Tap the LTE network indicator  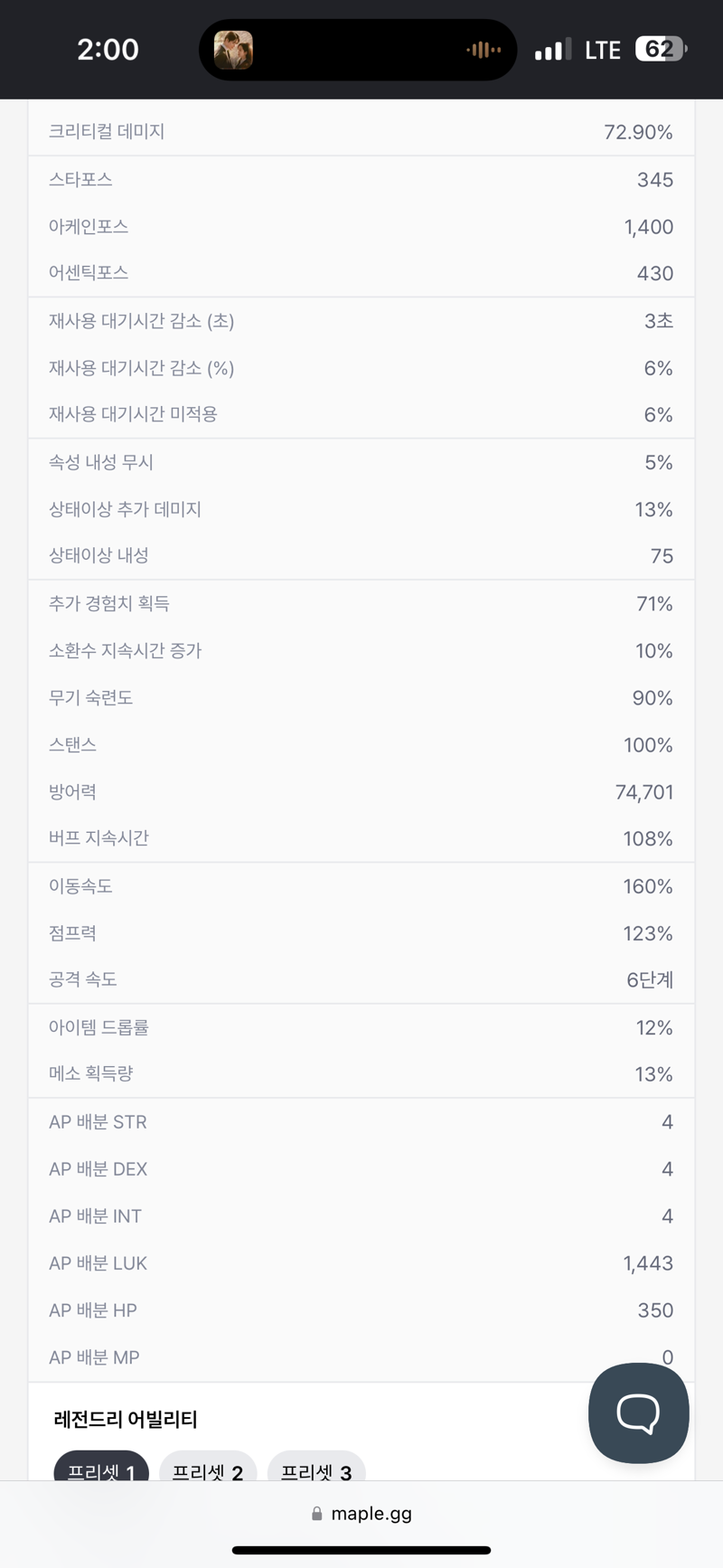click(x=603, y=50)
